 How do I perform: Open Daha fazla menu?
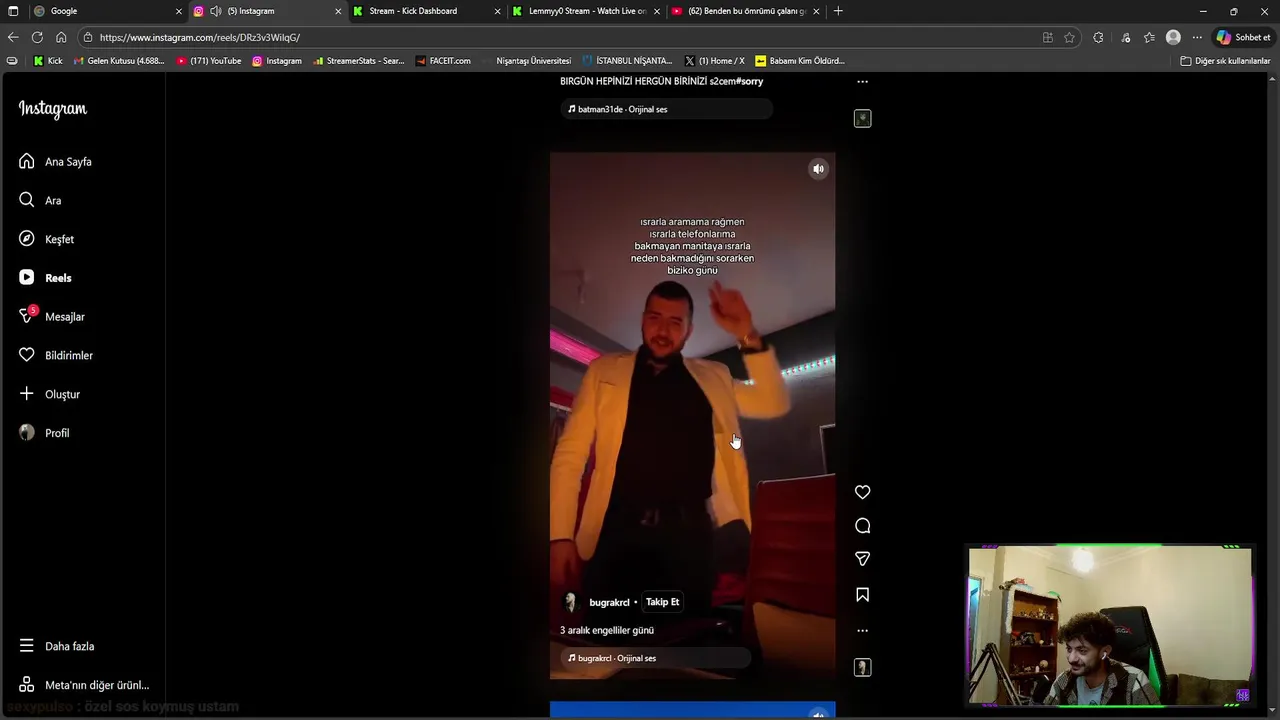coord(57,646)
